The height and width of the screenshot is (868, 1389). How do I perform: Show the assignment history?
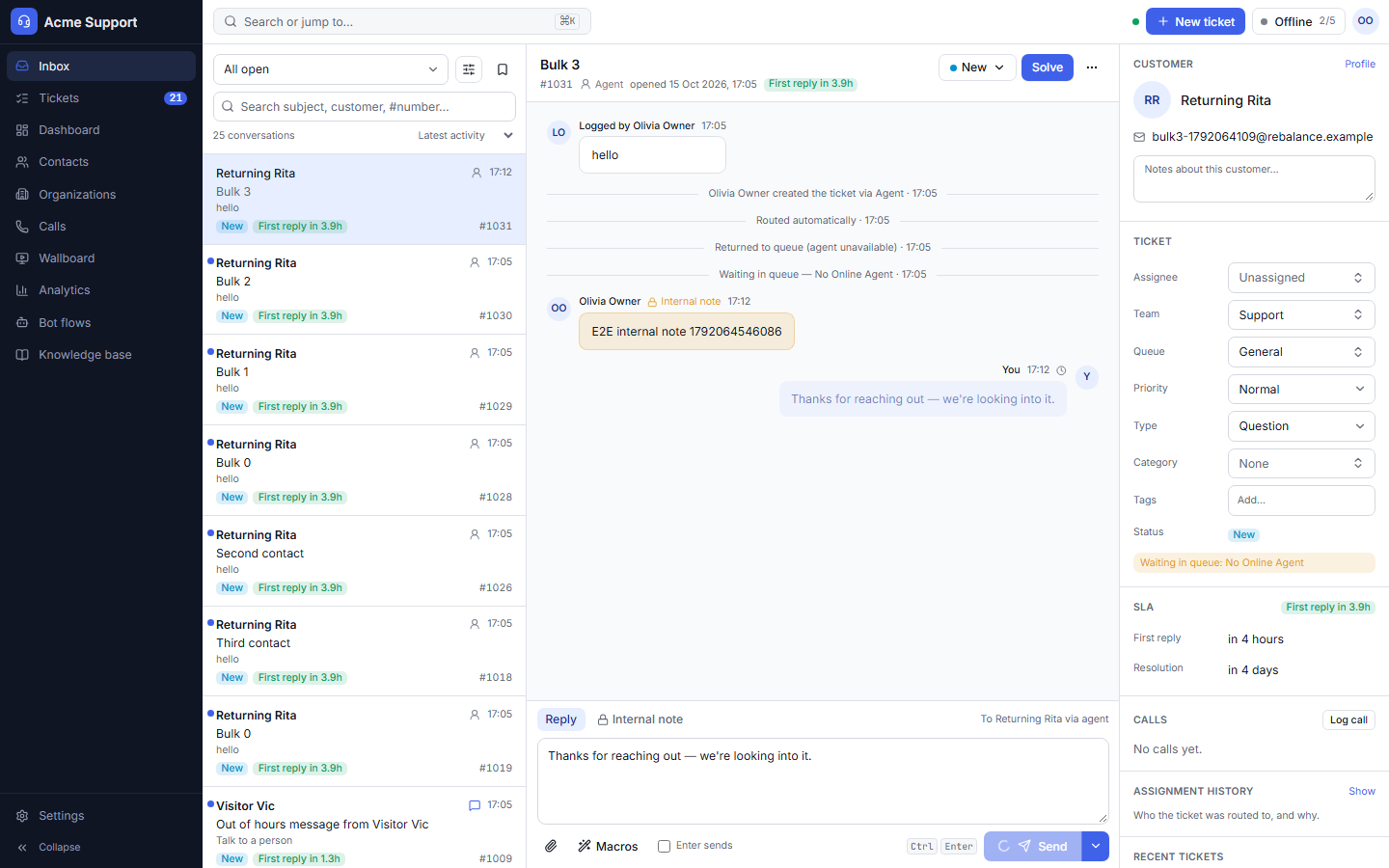[x=1362, y=791]
